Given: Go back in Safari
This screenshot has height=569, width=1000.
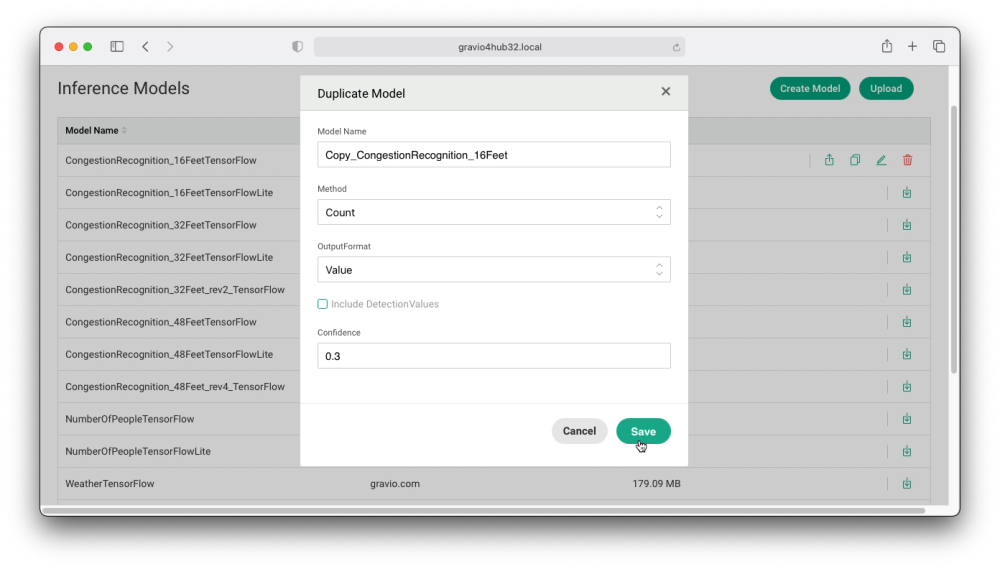Looking at the screenshot, I should [145, 47].
